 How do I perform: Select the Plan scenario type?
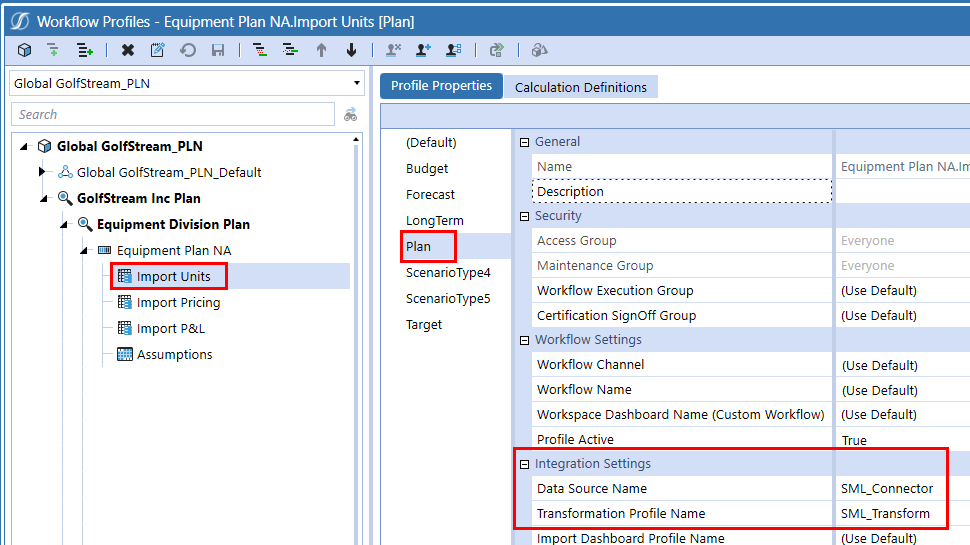coord(418,246)
